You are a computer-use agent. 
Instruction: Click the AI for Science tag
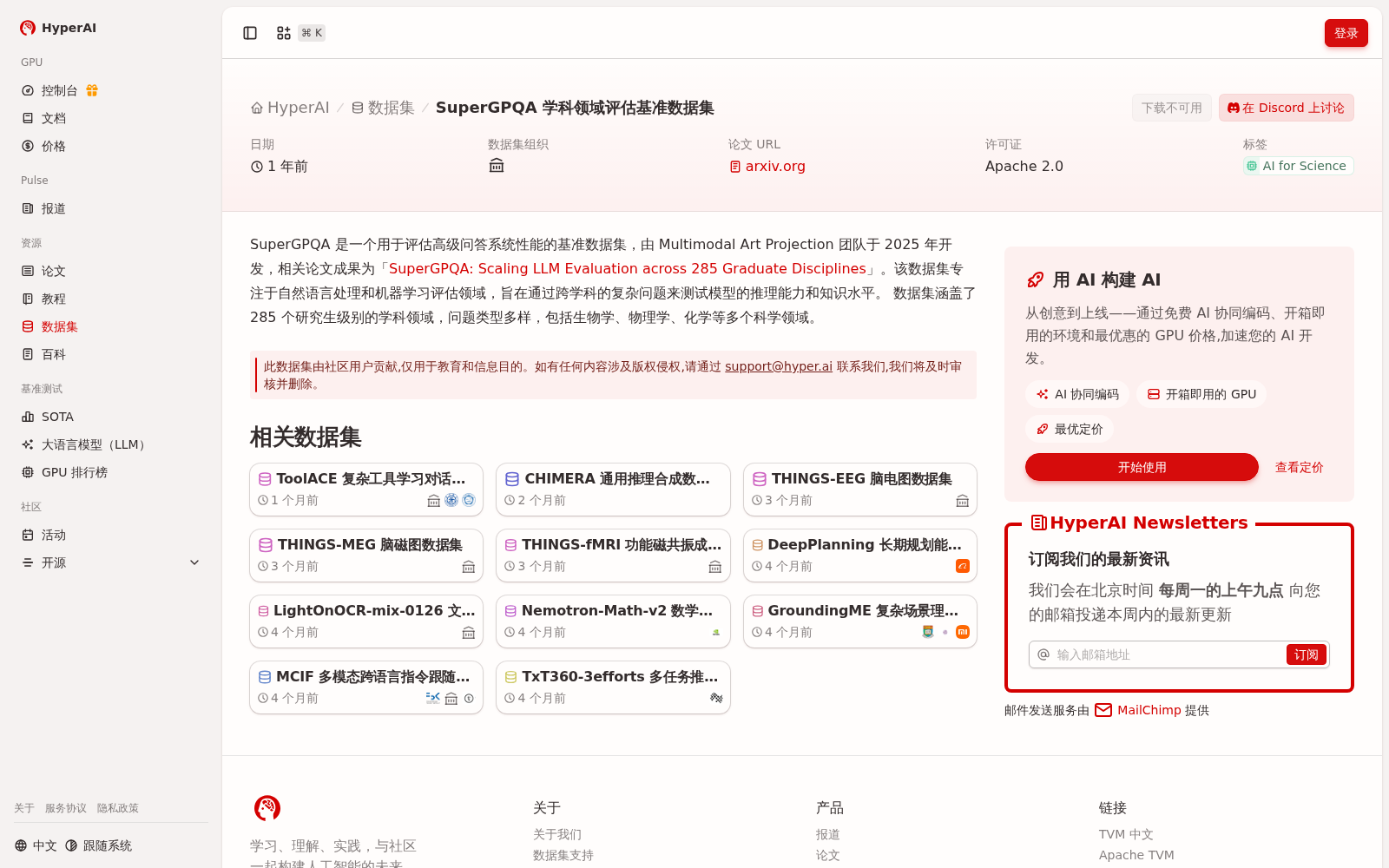(x=1297, y=166)
